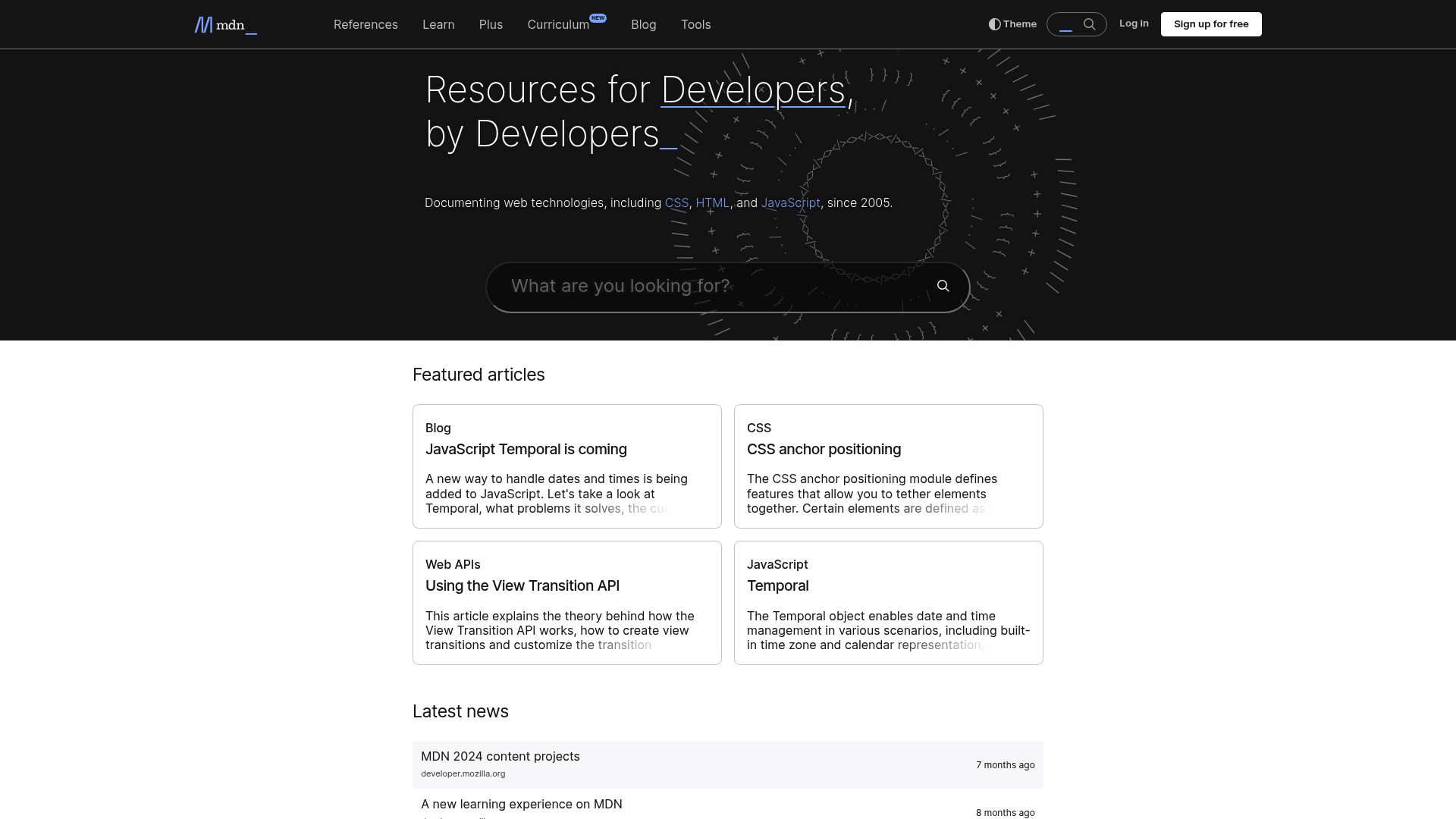This screenshot has width=1456, height=819.
Task: Open the 'Temporal' JavaScript article
Action: (x=777, y=586)
